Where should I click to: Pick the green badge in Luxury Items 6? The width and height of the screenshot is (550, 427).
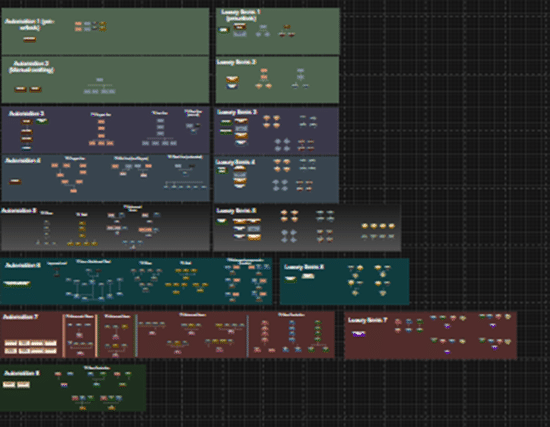(290, 279)
